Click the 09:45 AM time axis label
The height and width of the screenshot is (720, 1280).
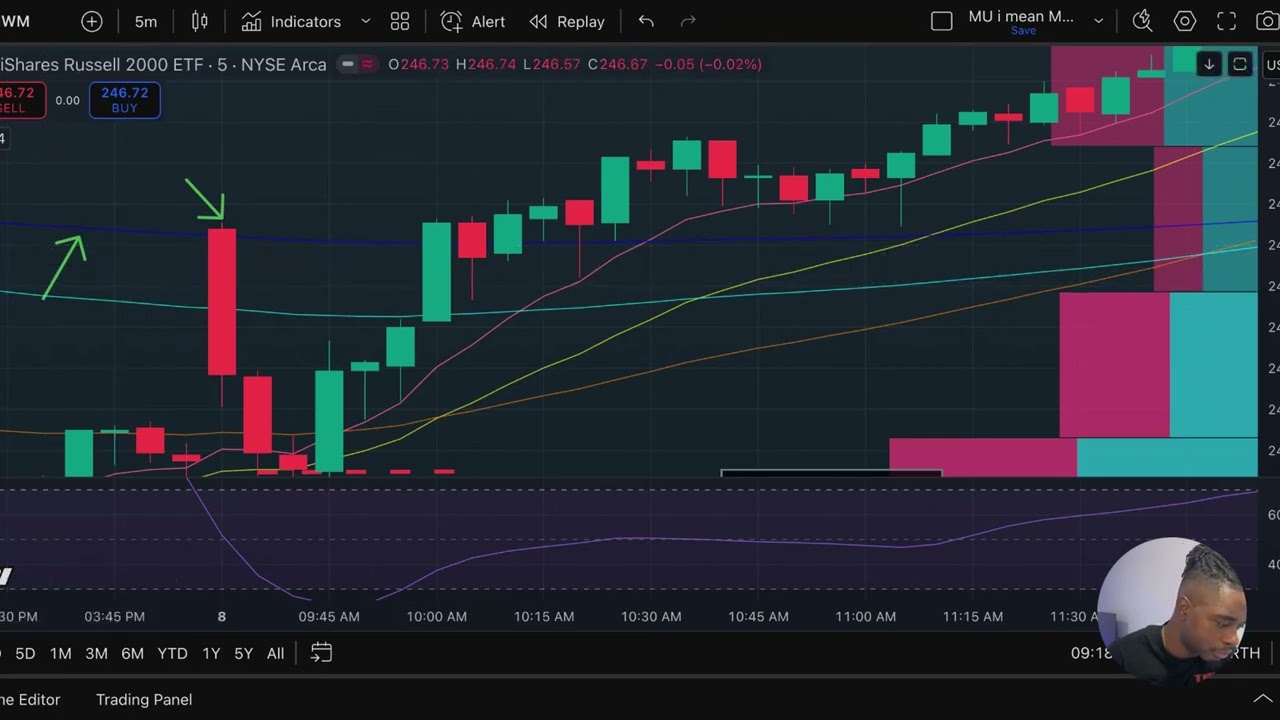[329, 616]
